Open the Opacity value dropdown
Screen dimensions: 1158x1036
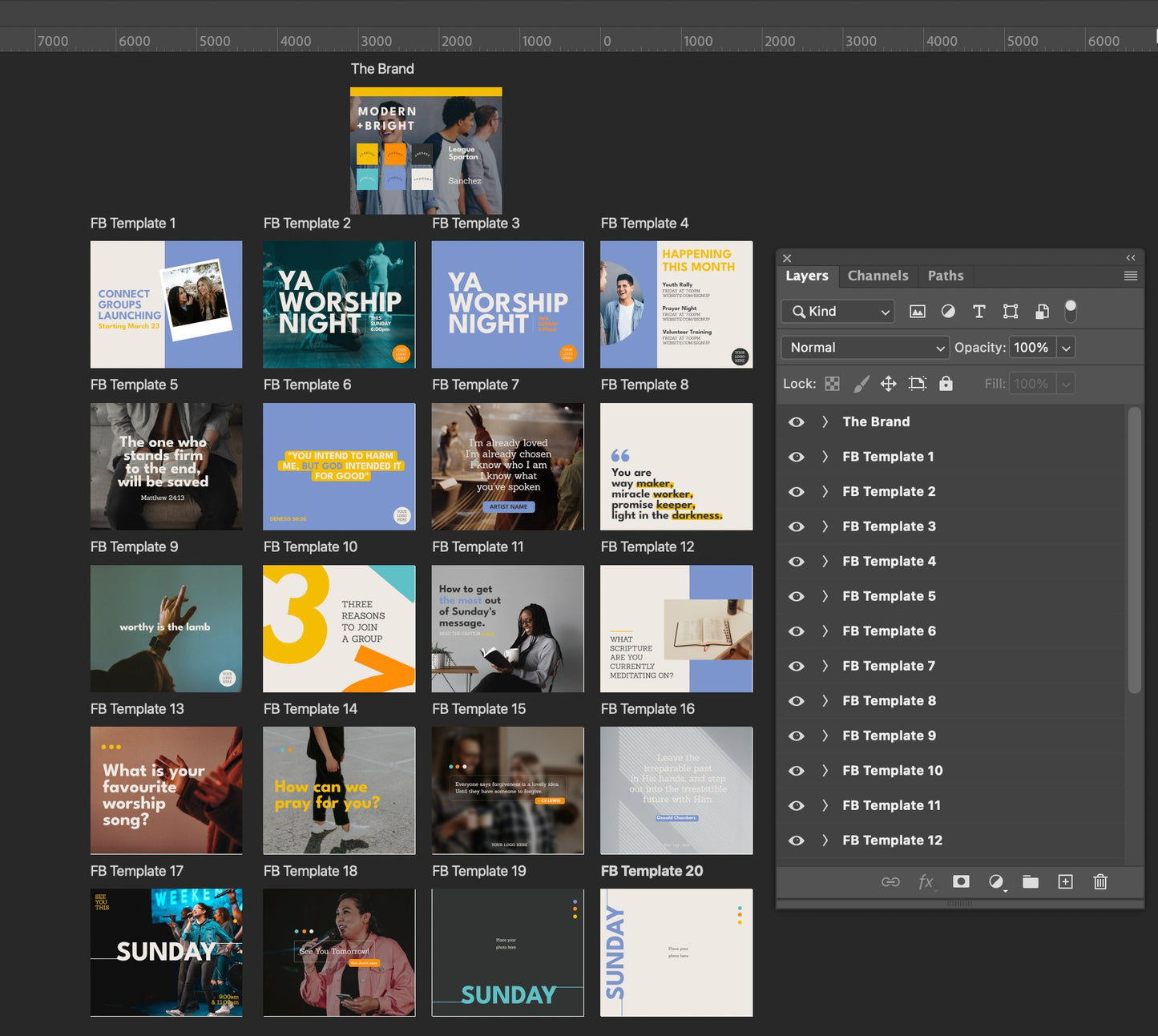point(1066,347)
